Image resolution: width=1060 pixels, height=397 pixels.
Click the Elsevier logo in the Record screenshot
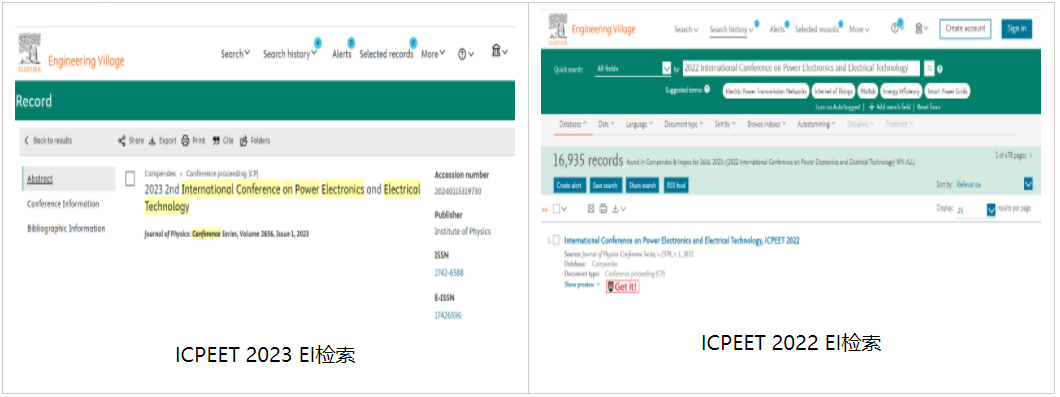click(30, 52)
